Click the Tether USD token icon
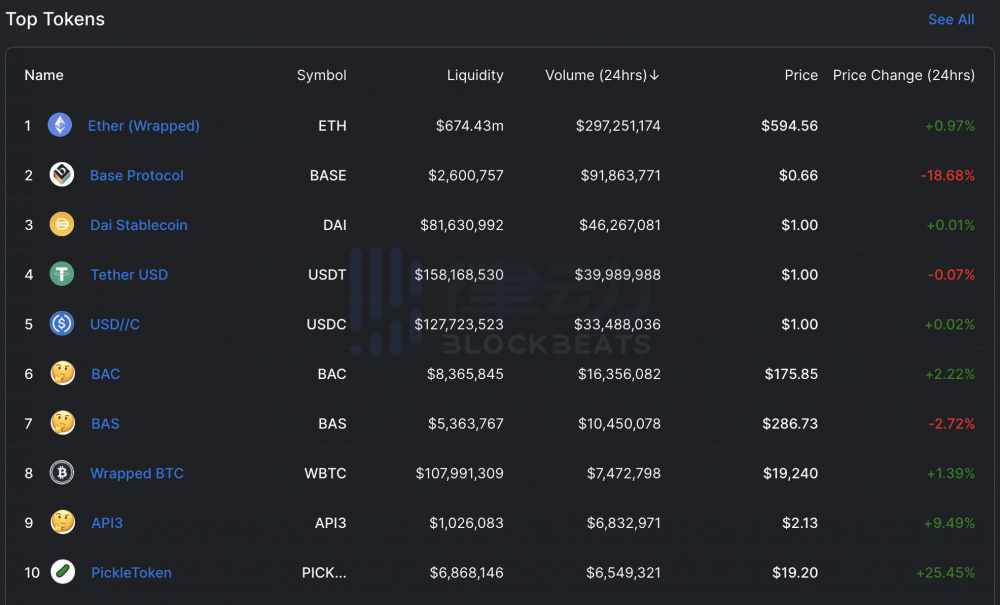 [62, 274]
